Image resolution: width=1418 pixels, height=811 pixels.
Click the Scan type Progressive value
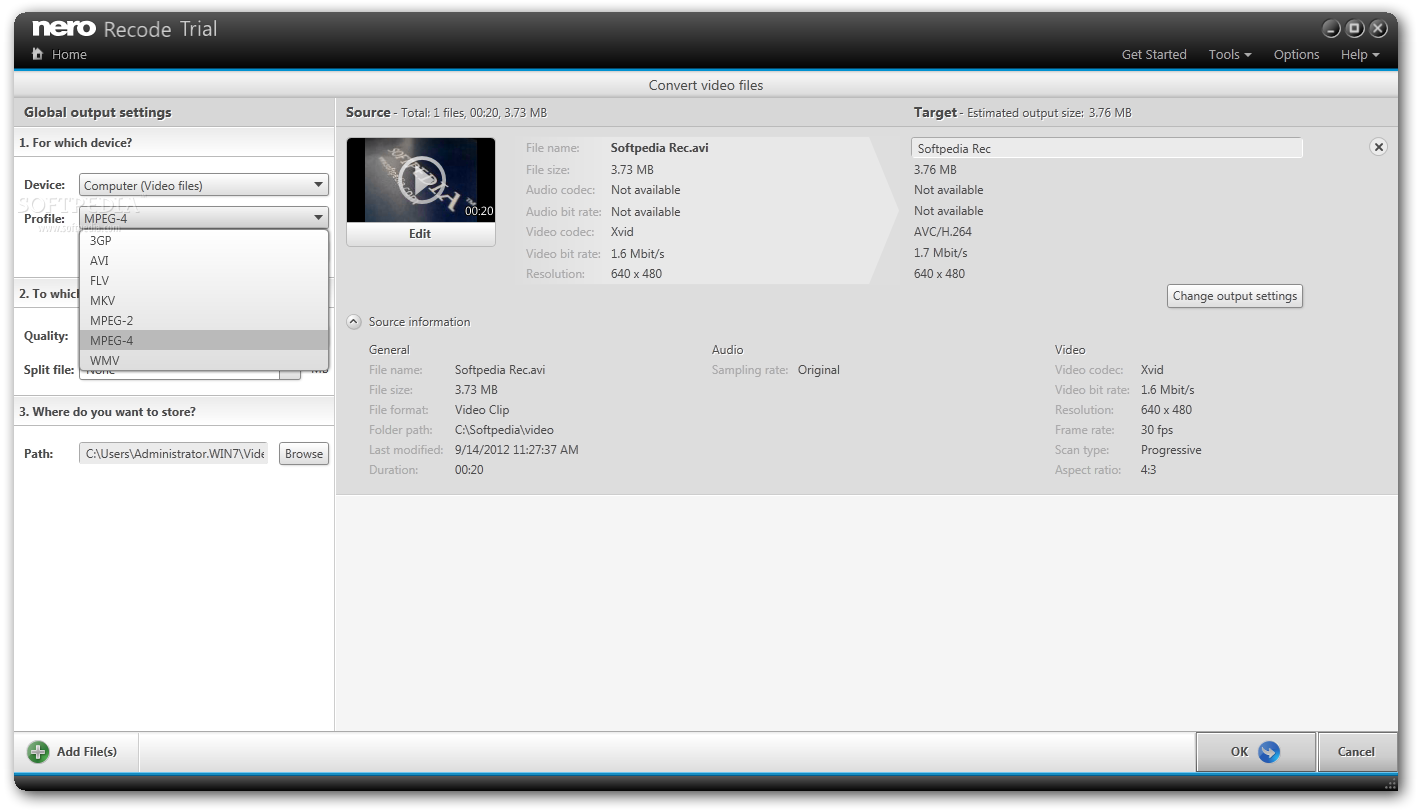pyautogui.click(x=1171, y=450)
